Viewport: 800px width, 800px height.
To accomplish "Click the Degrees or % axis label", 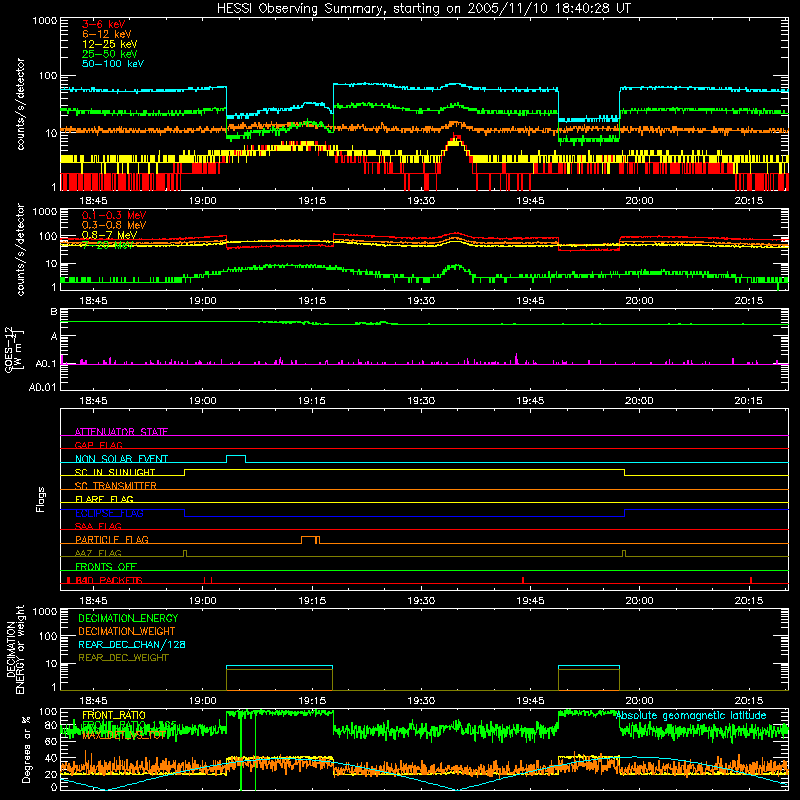I will click(x=26, y=749).
